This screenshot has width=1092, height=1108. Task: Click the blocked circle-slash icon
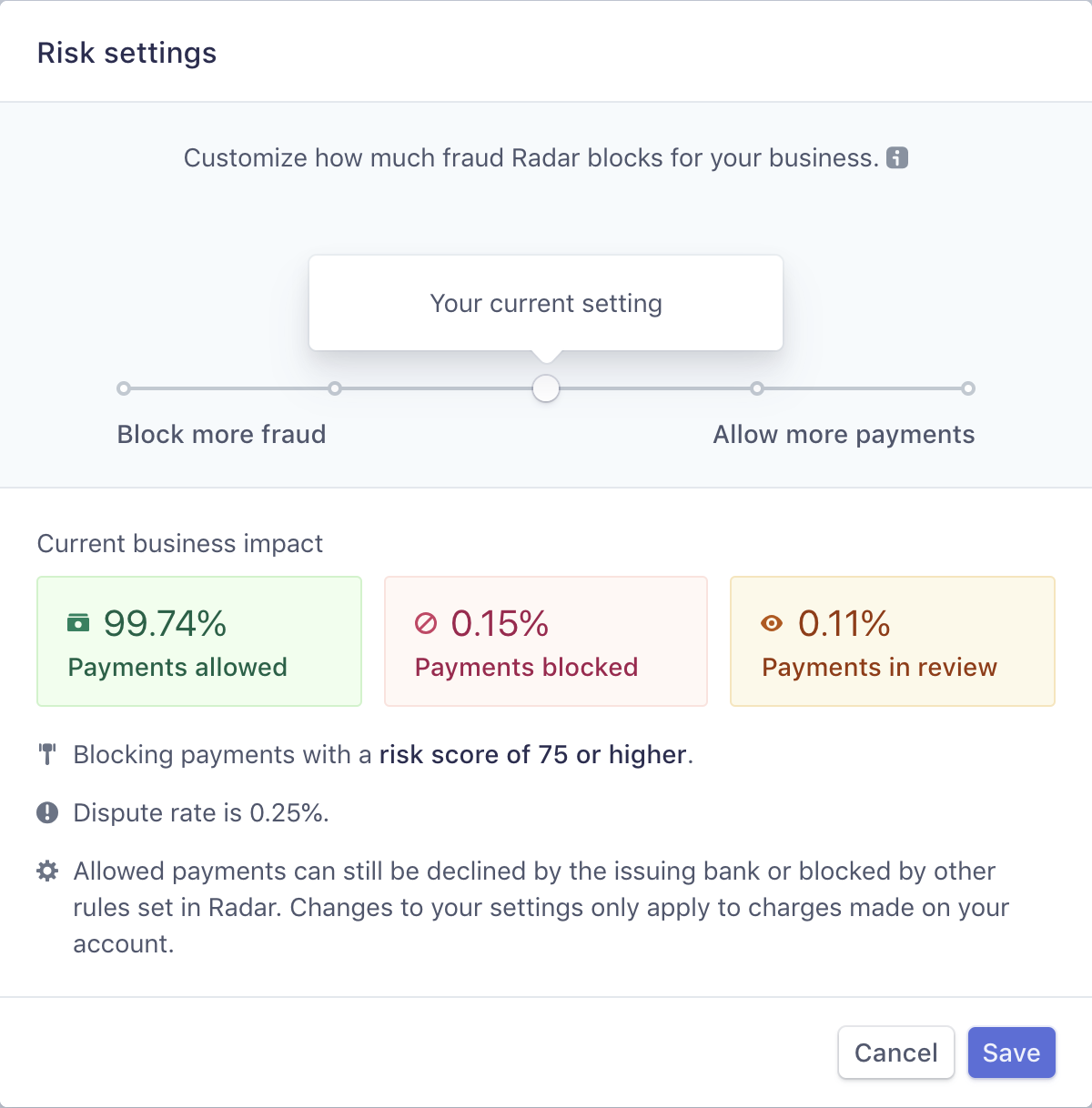[426, 623]
